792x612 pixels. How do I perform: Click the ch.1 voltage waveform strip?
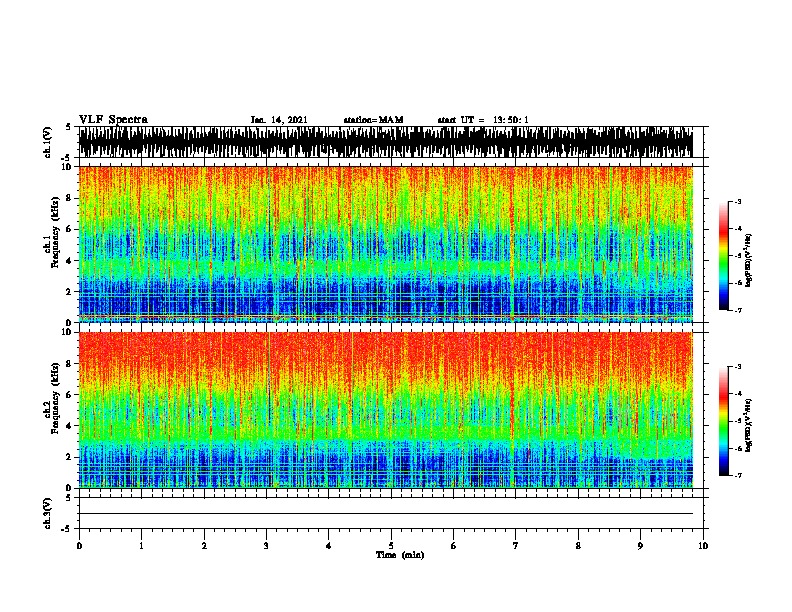click(386, 142)
